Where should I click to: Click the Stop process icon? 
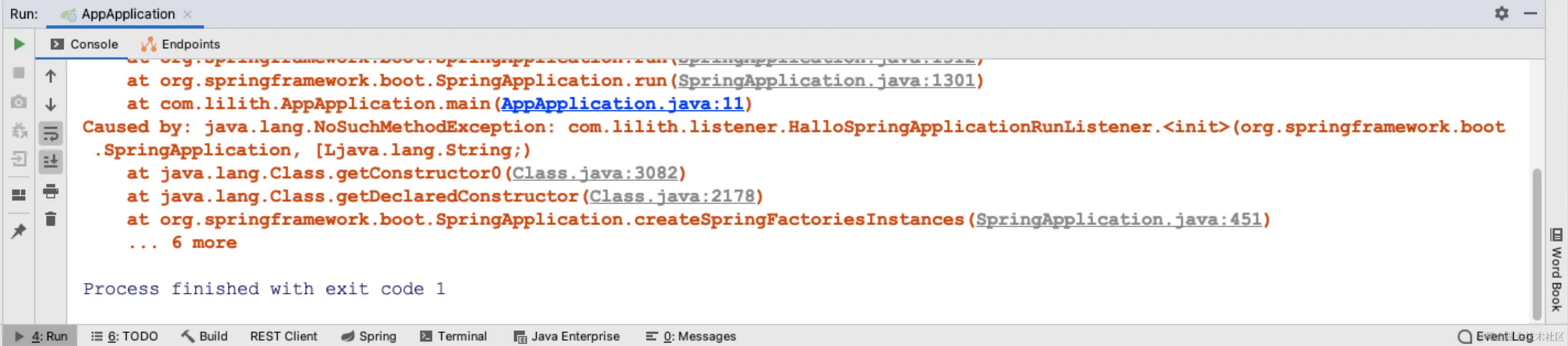point(19,73)
